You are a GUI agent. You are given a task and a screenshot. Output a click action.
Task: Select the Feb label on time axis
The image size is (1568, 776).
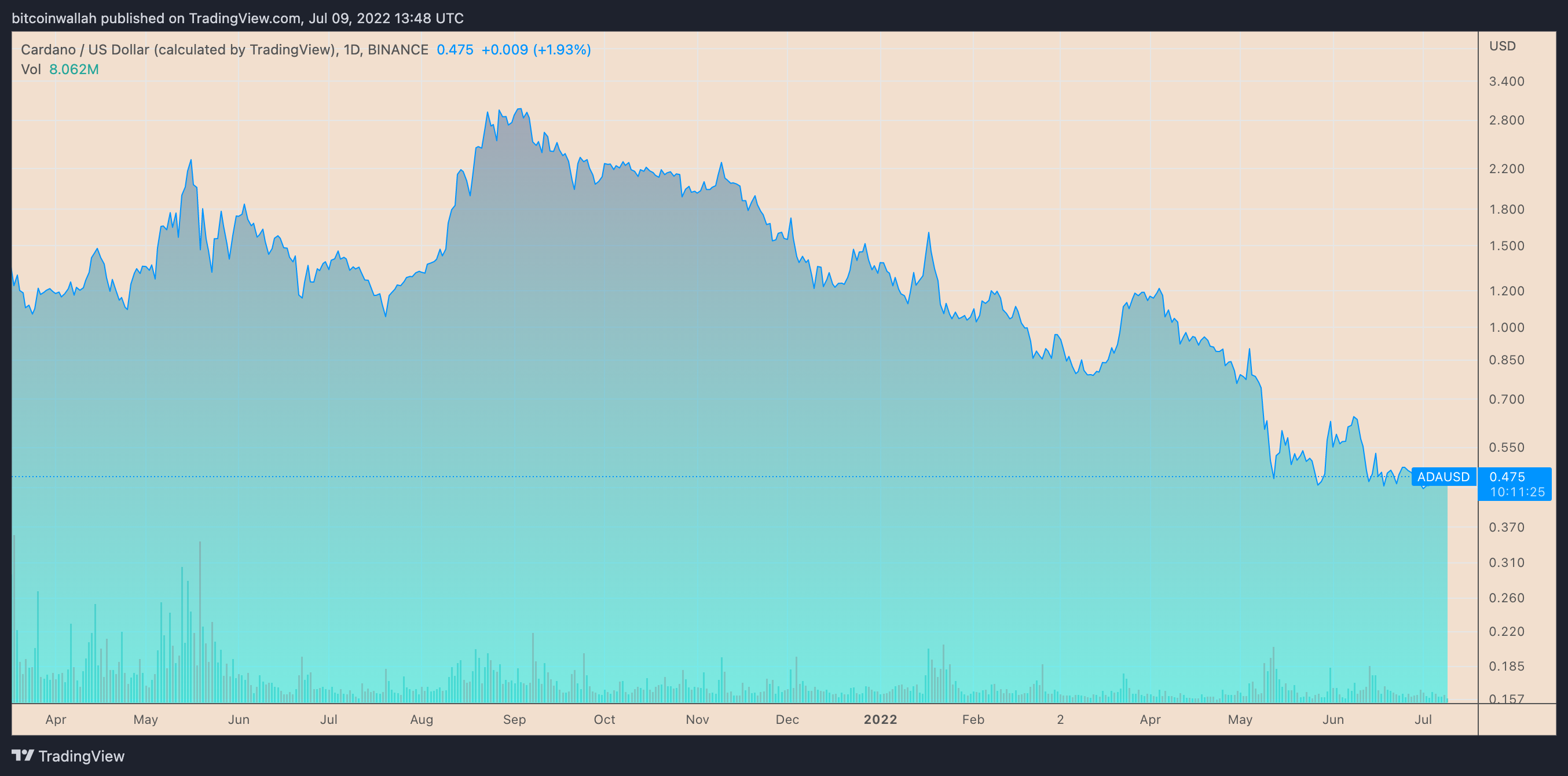pos(973,719)
